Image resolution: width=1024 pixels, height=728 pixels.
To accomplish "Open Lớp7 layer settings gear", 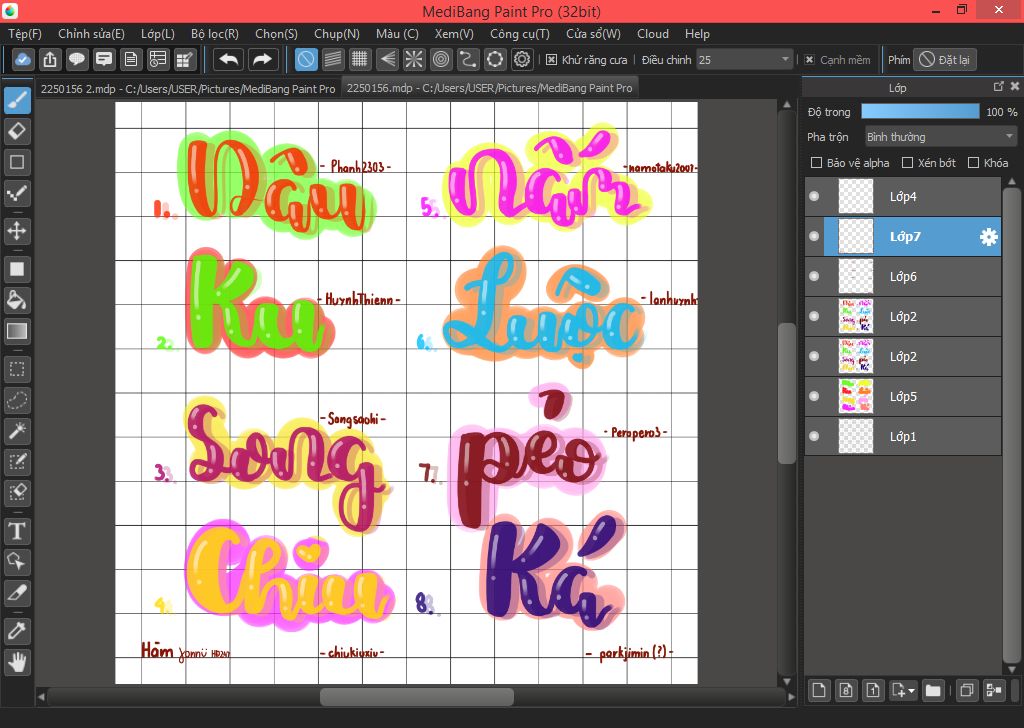I will pyautogui.click(x=989, y=236).
